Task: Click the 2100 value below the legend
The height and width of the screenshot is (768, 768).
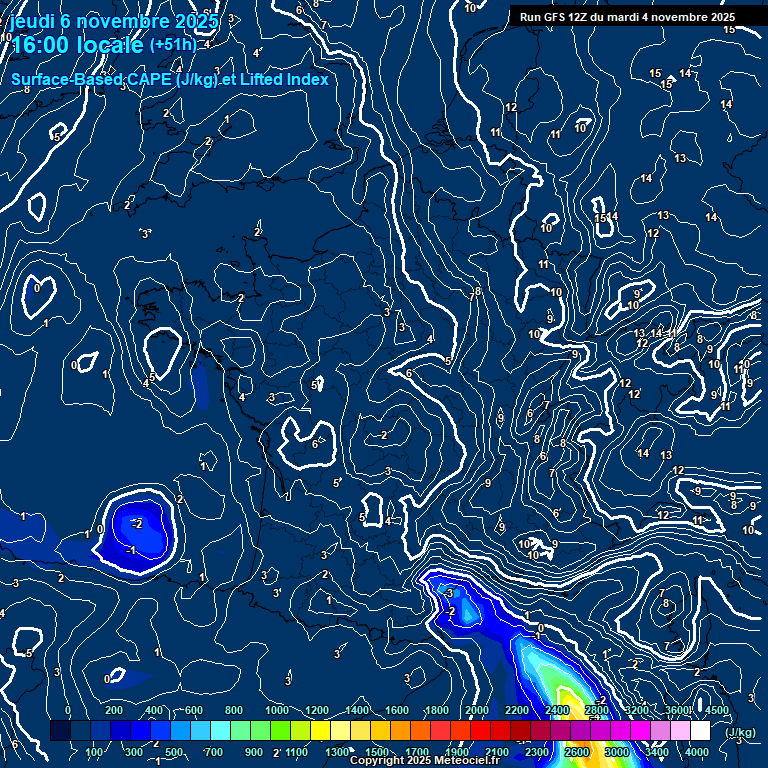Action: 497,752
